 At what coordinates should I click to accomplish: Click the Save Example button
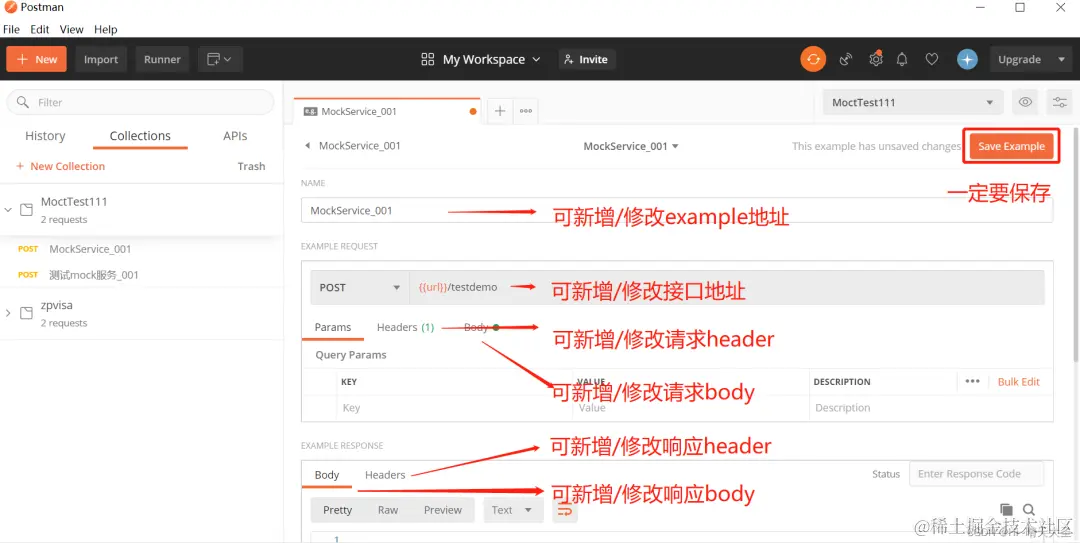pos(1011,146)
